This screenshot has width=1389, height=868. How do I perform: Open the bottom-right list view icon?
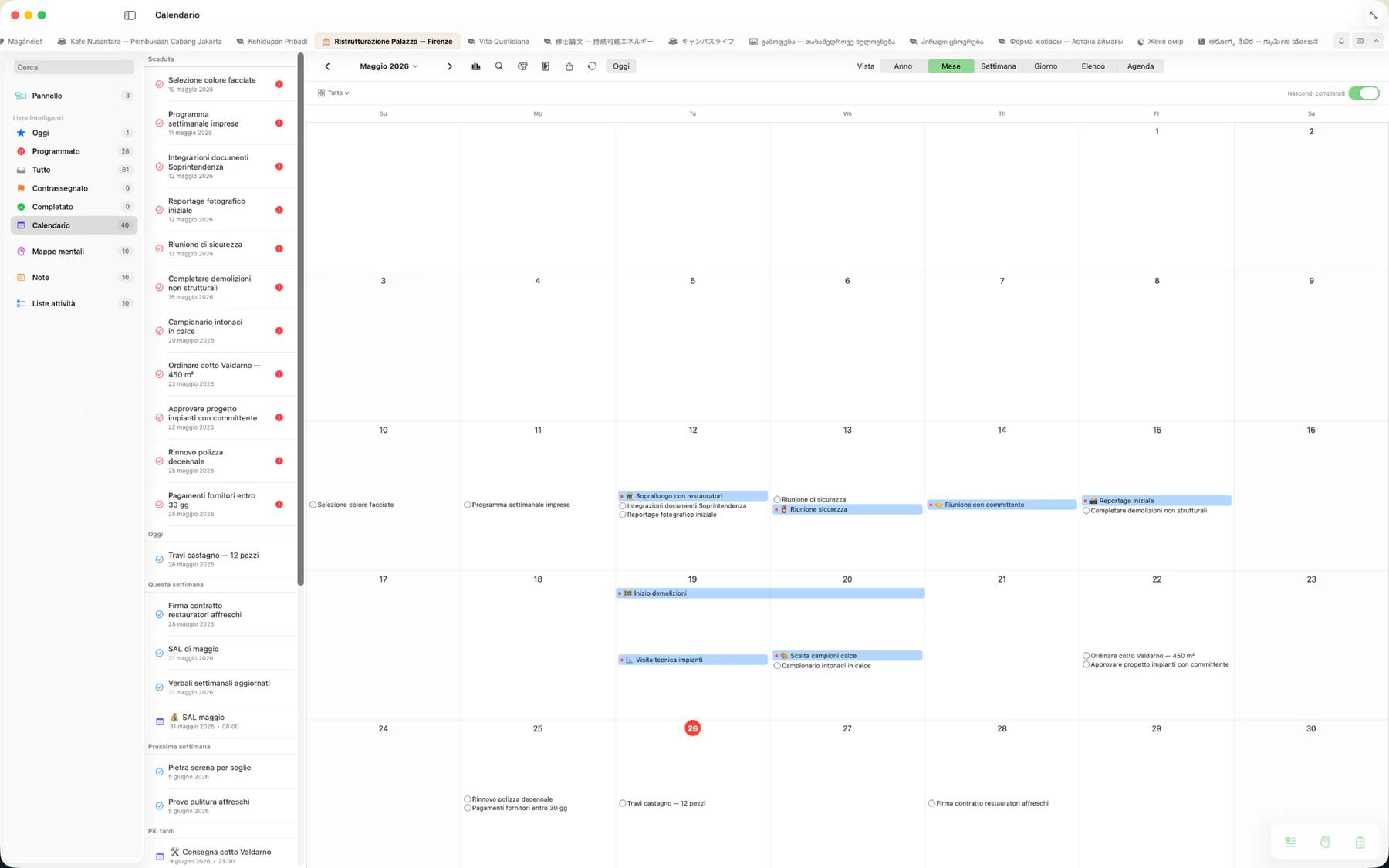(x=1290, y=842)
